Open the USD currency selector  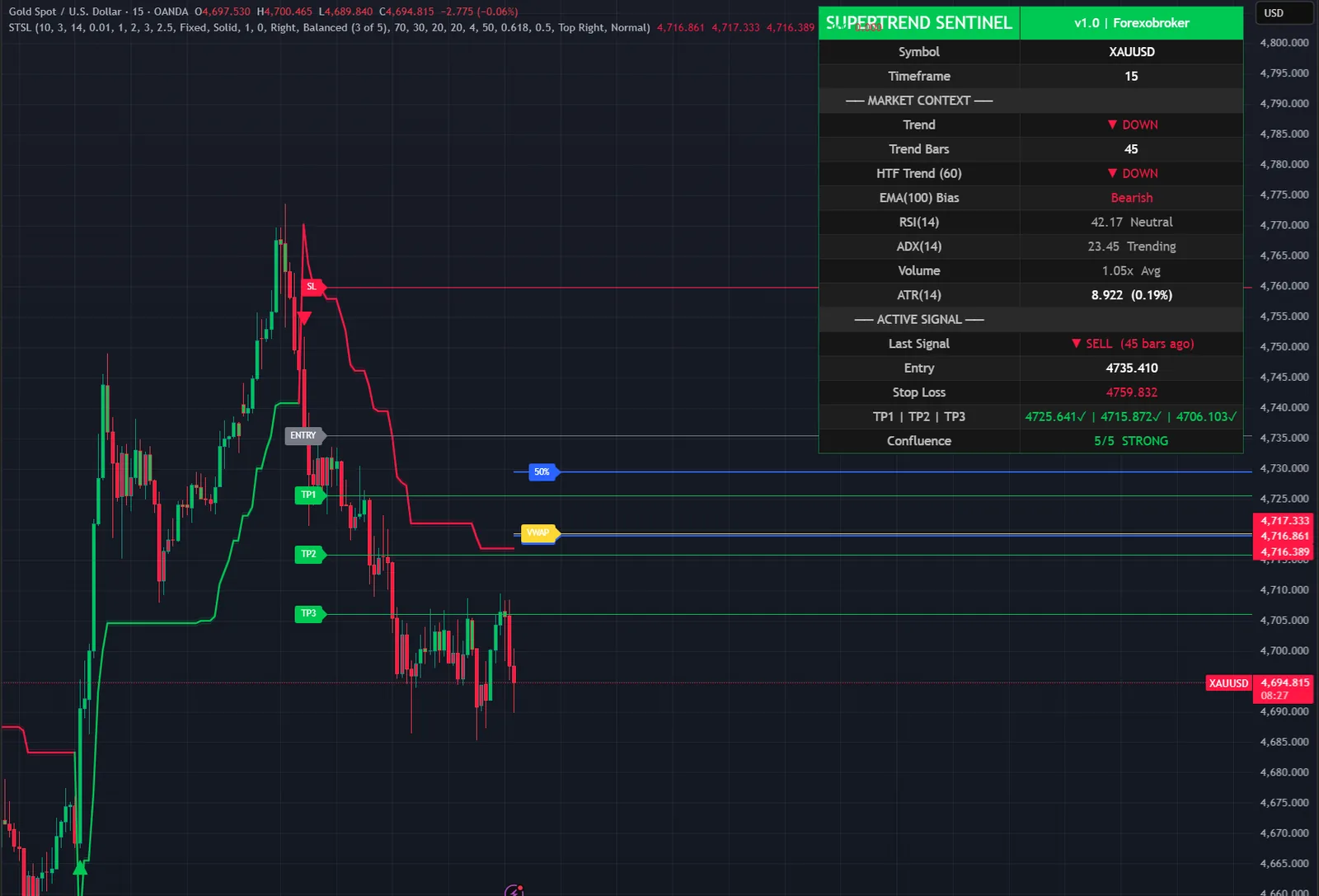pyautogui.click(x=1284, y=13)
